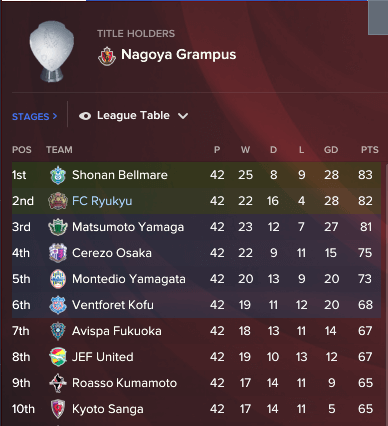
Task: Open the Nagoya Grampus title holders link
Action: click(x=178, y=55)
